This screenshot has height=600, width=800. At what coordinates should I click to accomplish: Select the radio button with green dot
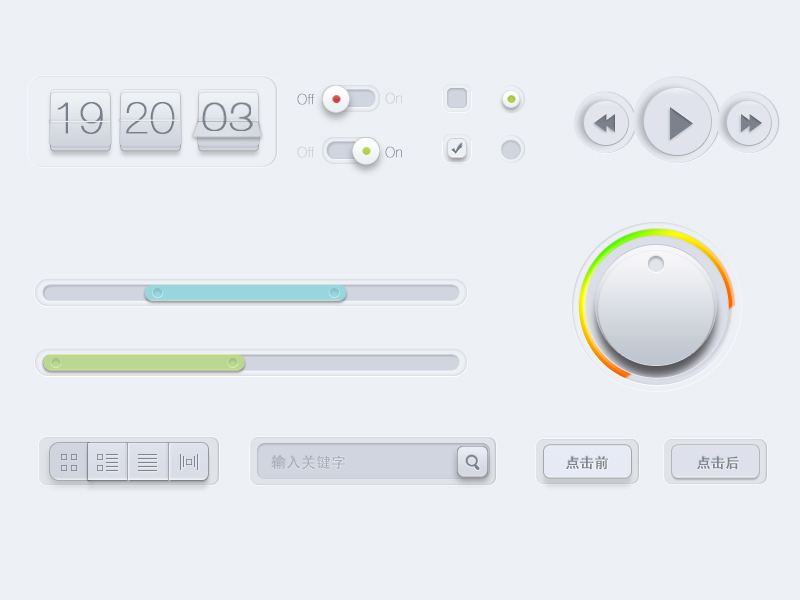[511, 99]
